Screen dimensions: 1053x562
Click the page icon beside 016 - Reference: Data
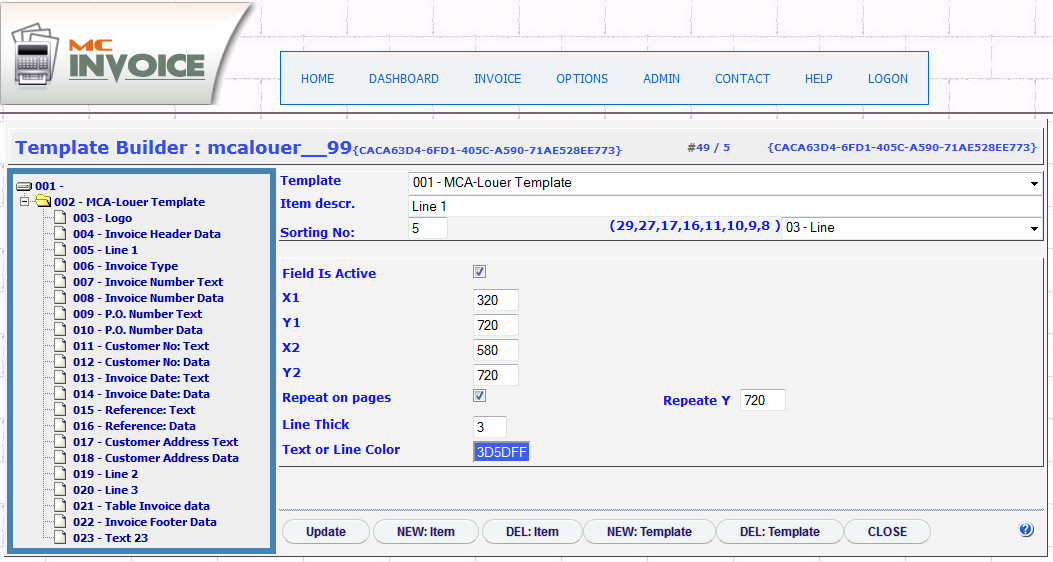61,426
